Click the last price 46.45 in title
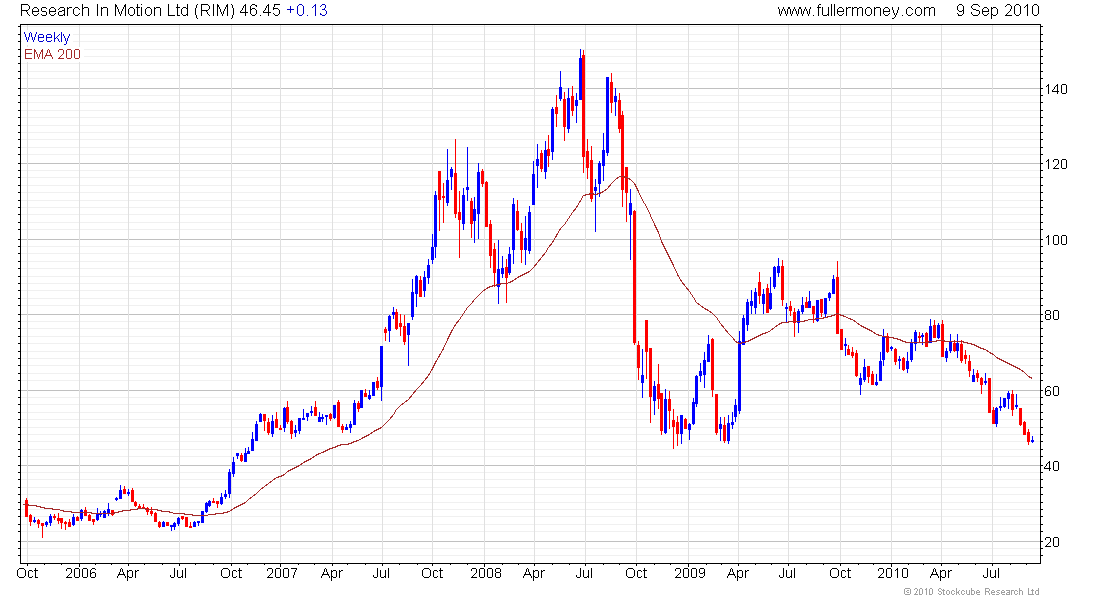 (x=260, y=11)
